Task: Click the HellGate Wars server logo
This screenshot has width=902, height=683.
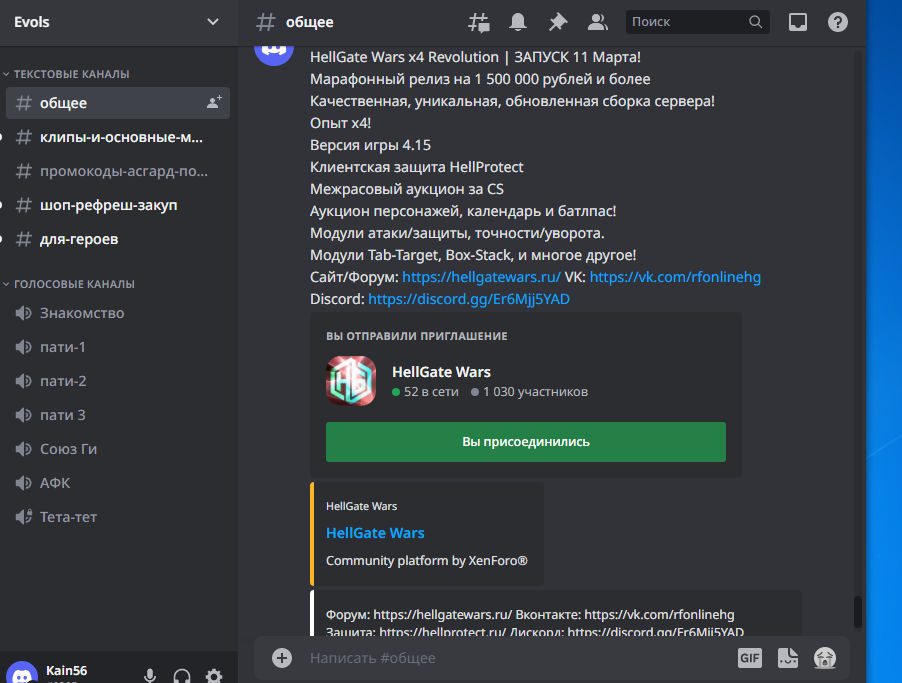Action: click(x=351, y=381)
